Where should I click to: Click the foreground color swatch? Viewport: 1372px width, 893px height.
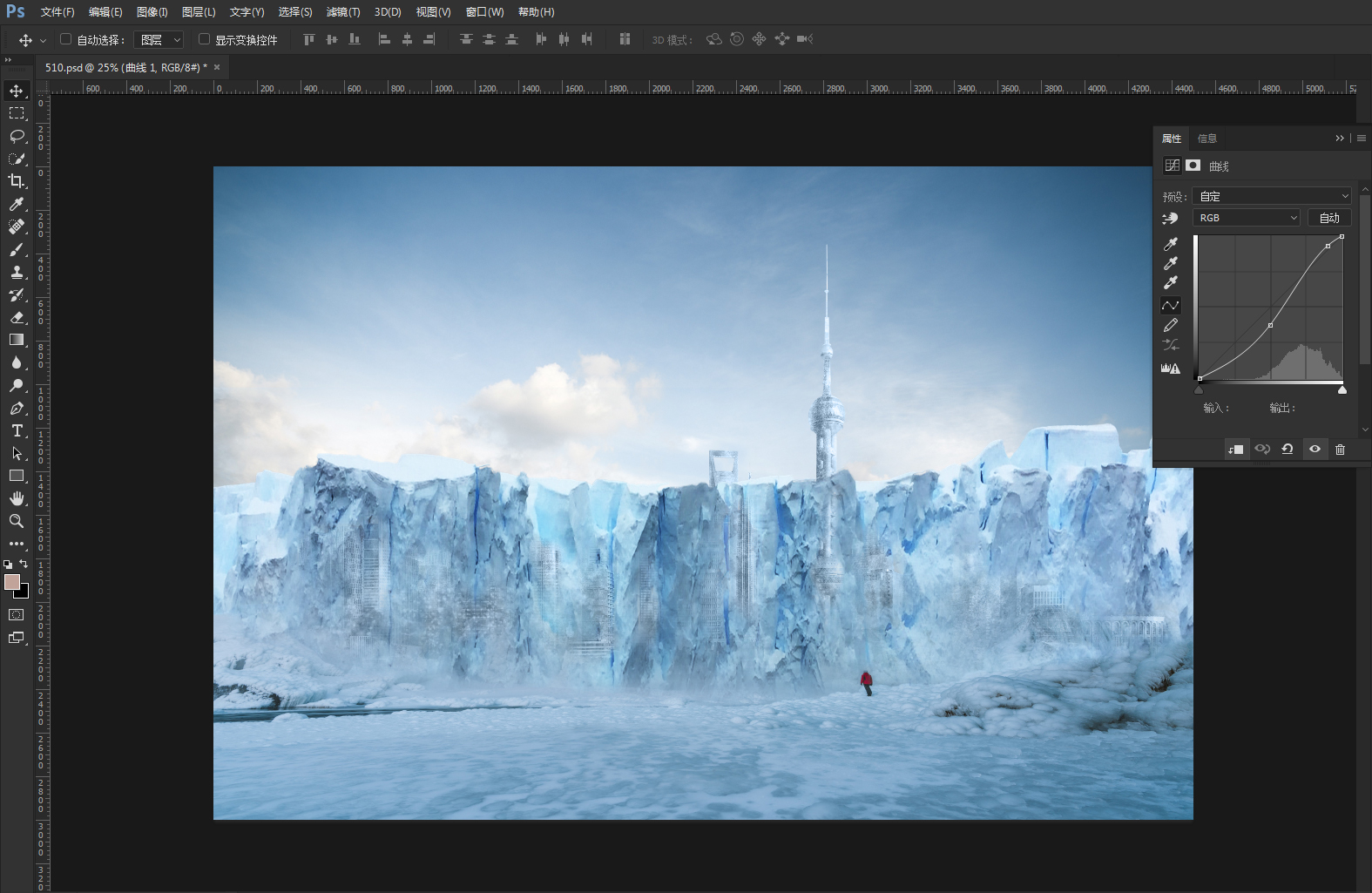tap(11, 582)
